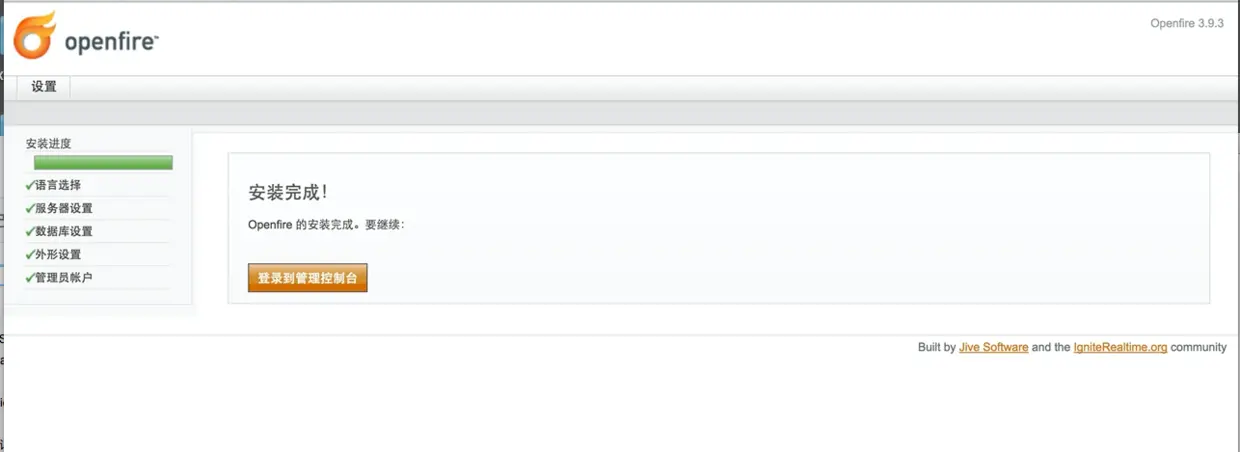The image size is (1240, 452).
Task: Click the green checkmark beside 服务器设置
Action: pos(30,208)
